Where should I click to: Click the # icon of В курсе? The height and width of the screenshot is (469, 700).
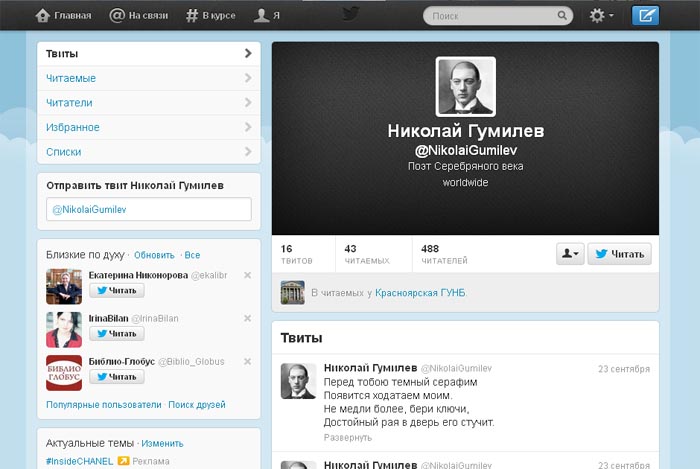192,16
